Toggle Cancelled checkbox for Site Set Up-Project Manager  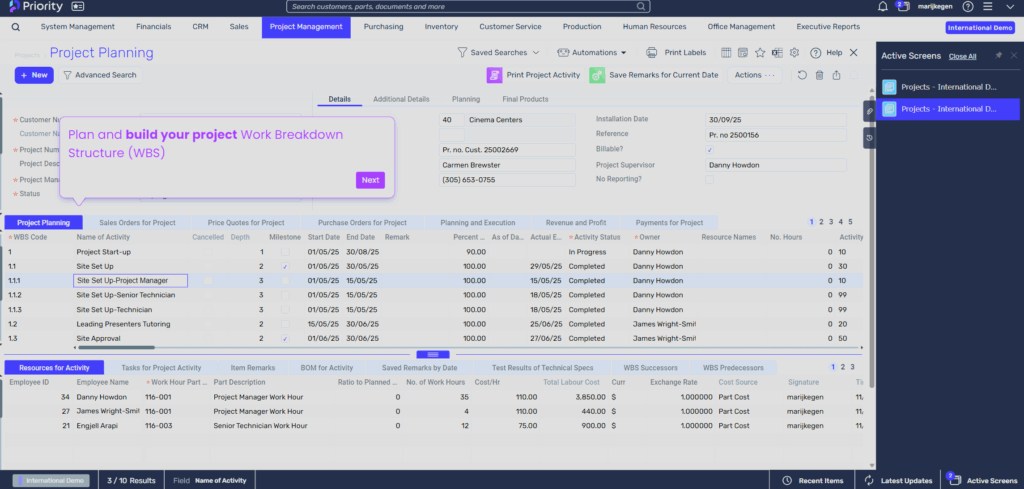(208, 281)
